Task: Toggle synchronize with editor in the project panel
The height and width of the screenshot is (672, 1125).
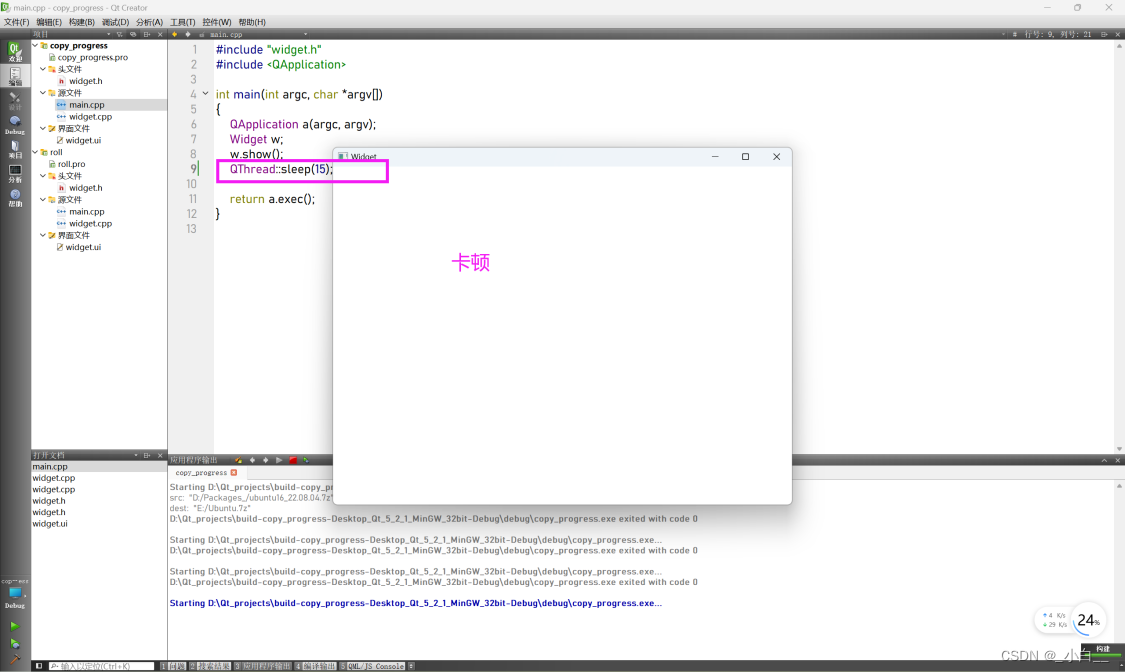Action: (133, 34)
